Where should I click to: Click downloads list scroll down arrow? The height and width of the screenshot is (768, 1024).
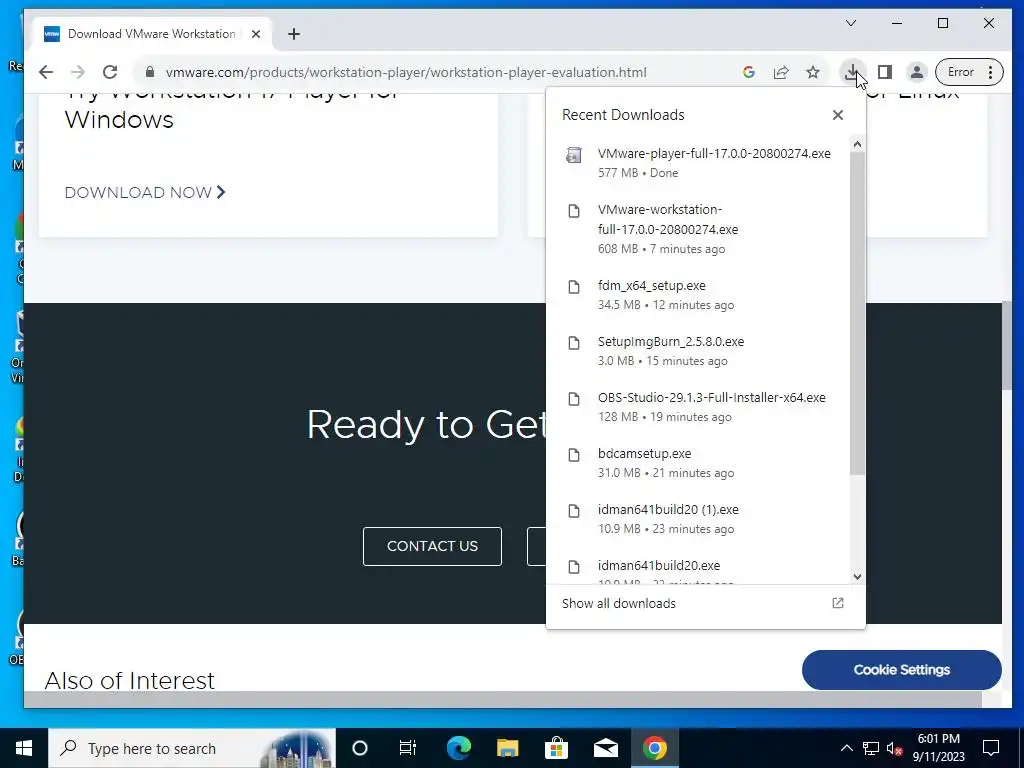857,577
